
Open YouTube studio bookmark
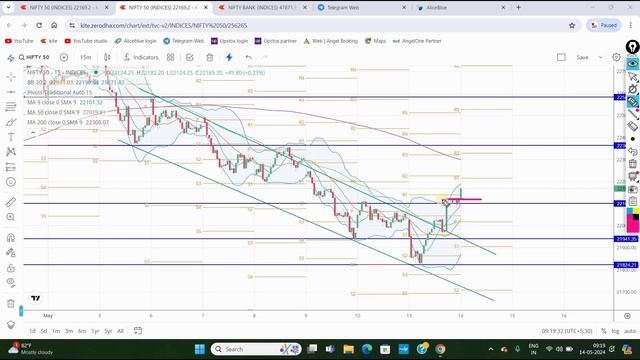click(x=86, y=41)
